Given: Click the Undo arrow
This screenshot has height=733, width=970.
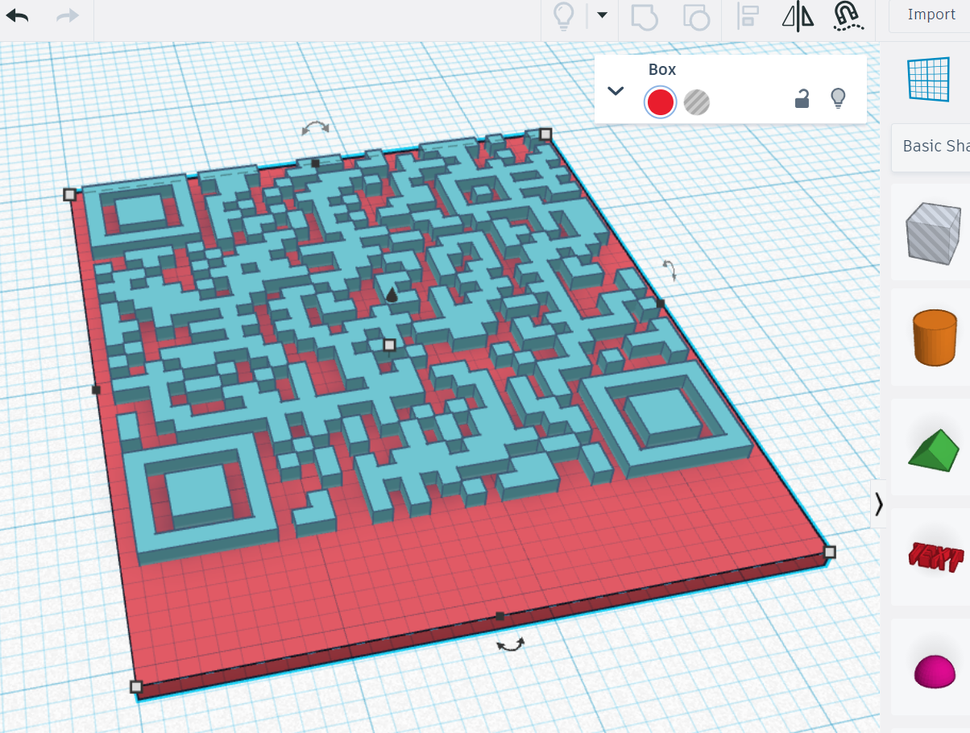Looking at the screenshot, I should (x=18, y=16).
